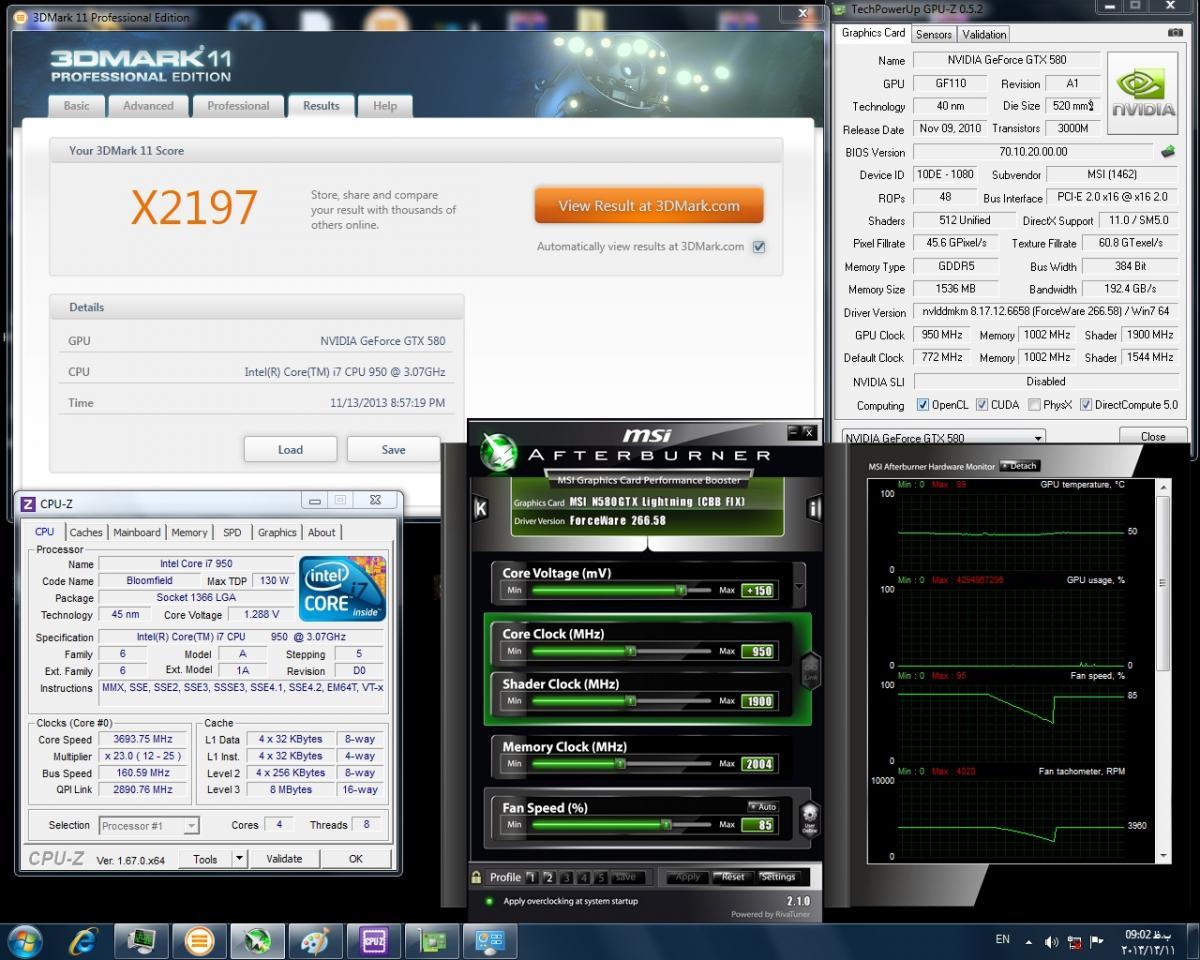Image resolution: width=1200 pixels, height=960 pixels.
Task: Click the volume speaker tray icon
Action: point(1052,941)
